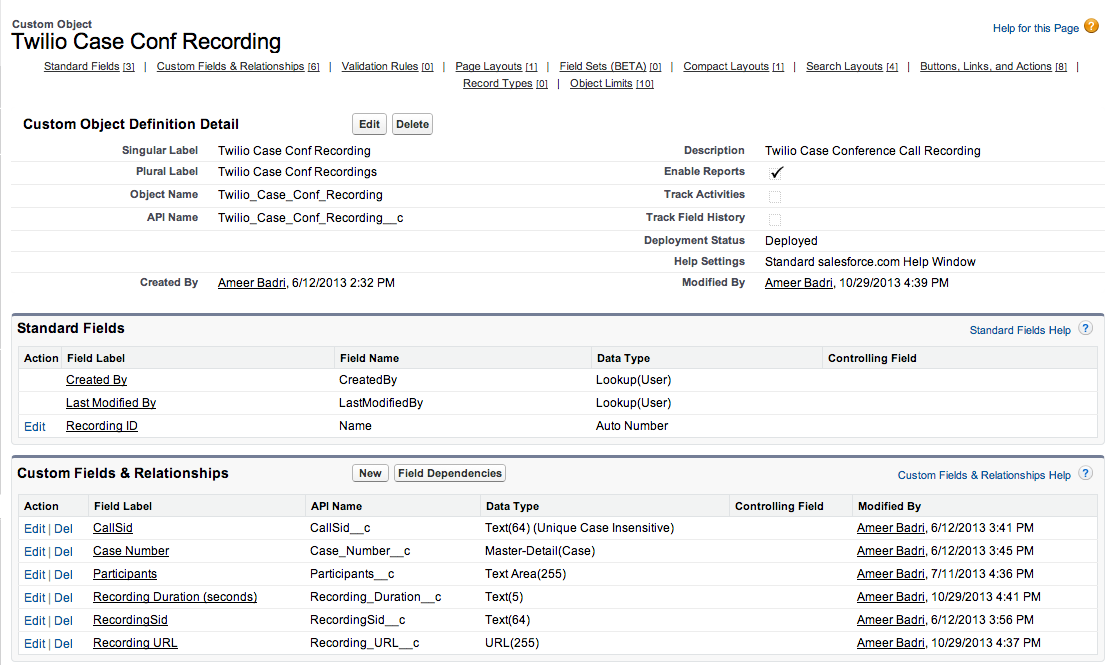Toggle the Track Activities checkbox
Screen dimensions: 1107x665
(x=775, y=196)
